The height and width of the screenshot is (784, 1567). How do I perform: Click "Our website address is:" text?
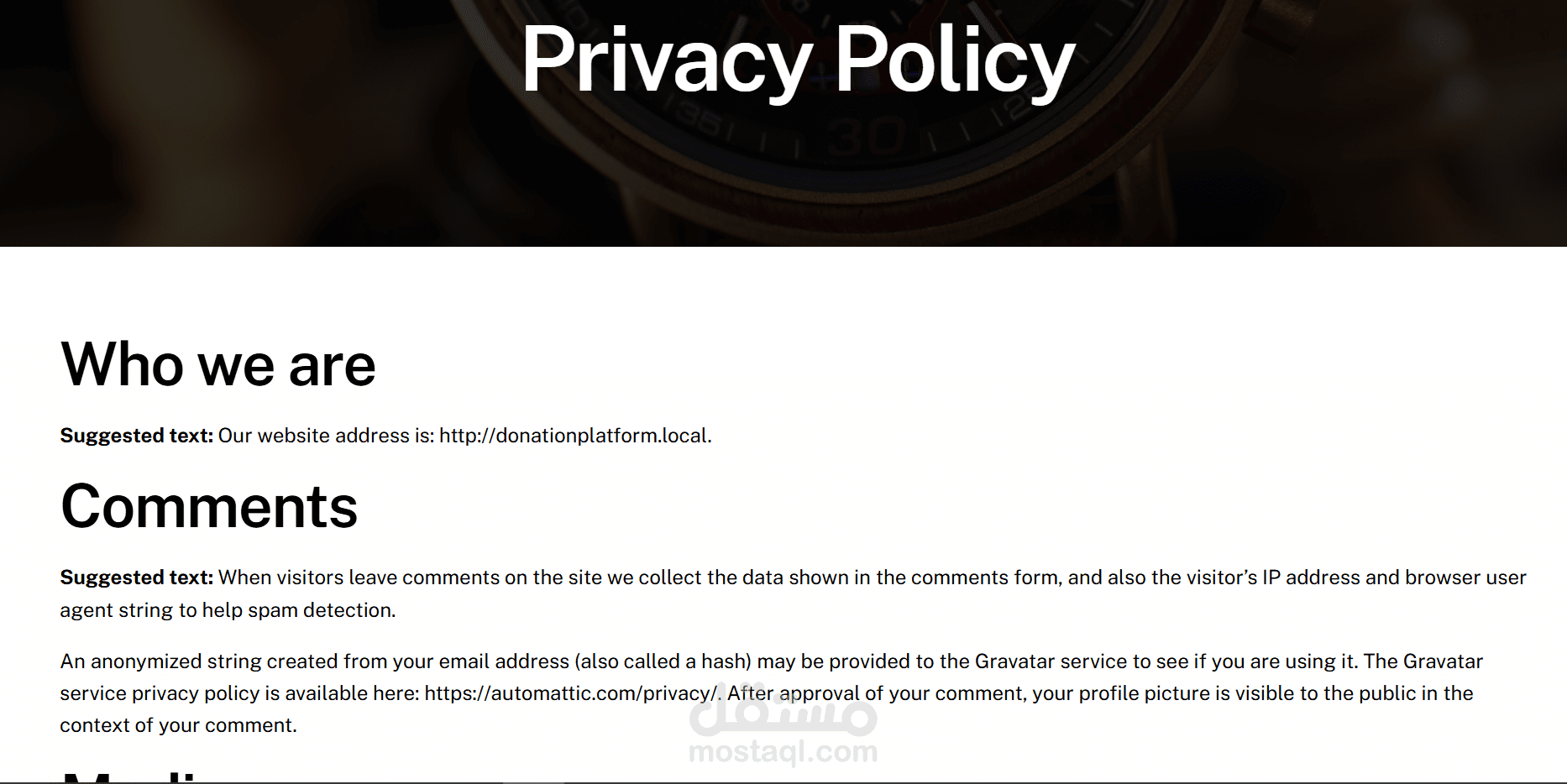click(326, 436)
